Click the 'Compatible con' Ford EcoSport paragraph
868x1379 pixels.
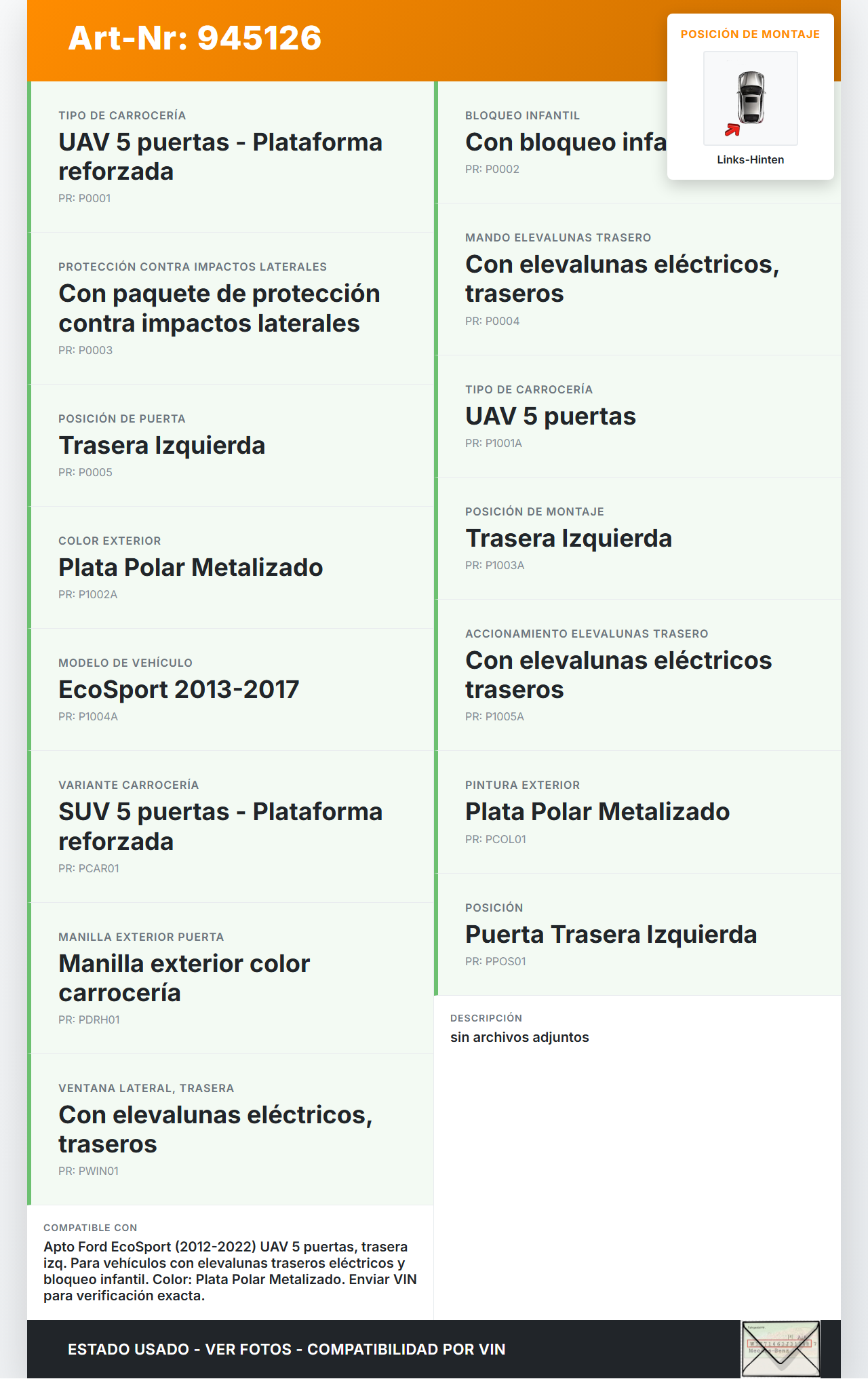230,1271
